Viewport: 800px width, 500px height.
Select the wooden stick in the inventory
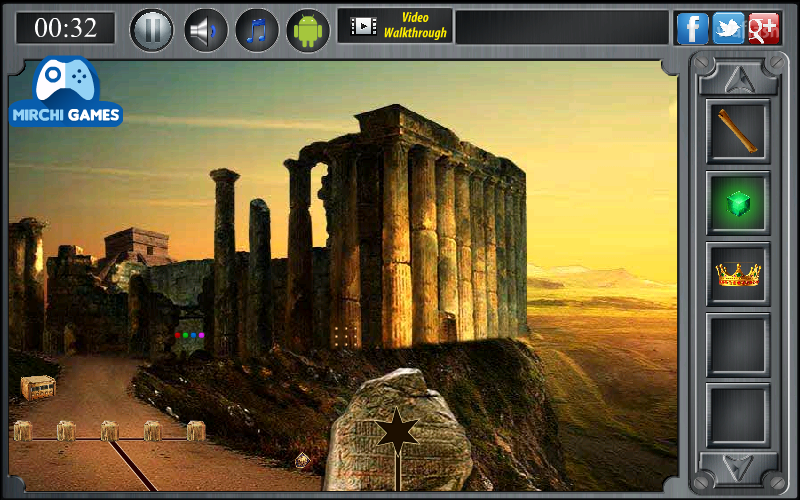(x=738, y=131)
